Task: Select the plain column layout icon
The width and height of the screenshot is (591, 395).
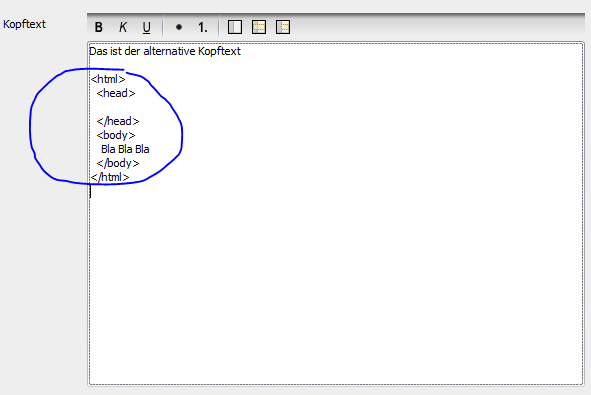Action: (x=235, y=27)
